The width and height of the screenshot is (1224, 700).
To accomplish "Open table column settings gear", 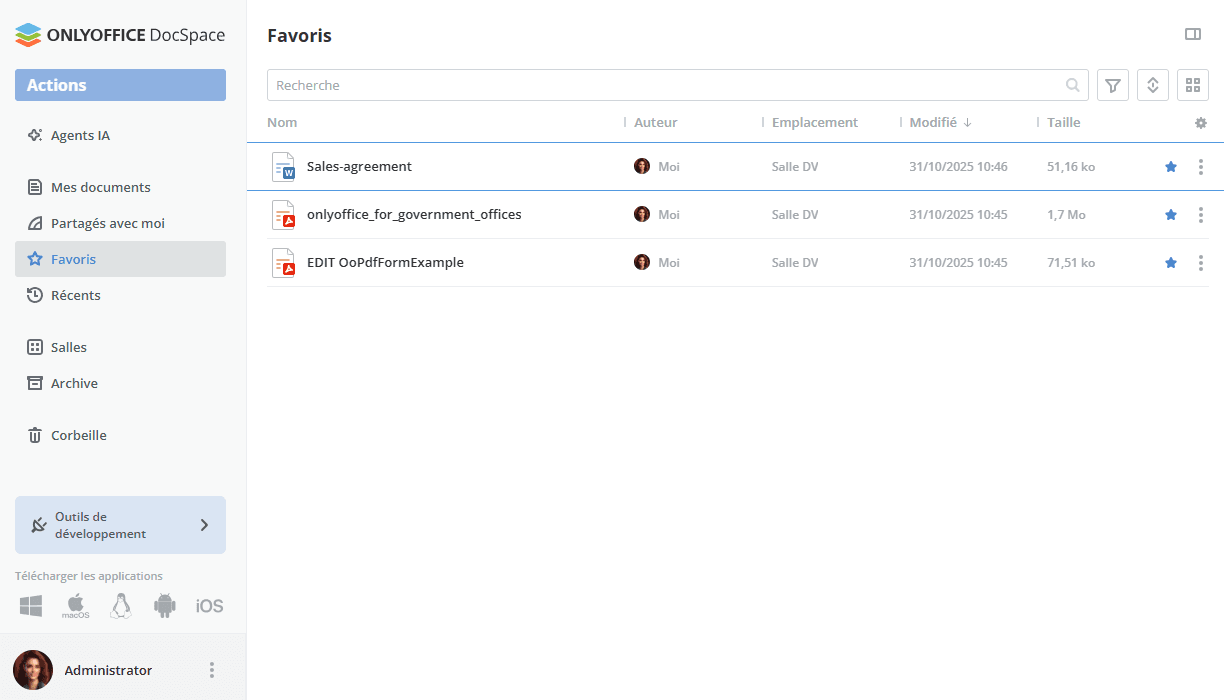I will coord(1201,123).
